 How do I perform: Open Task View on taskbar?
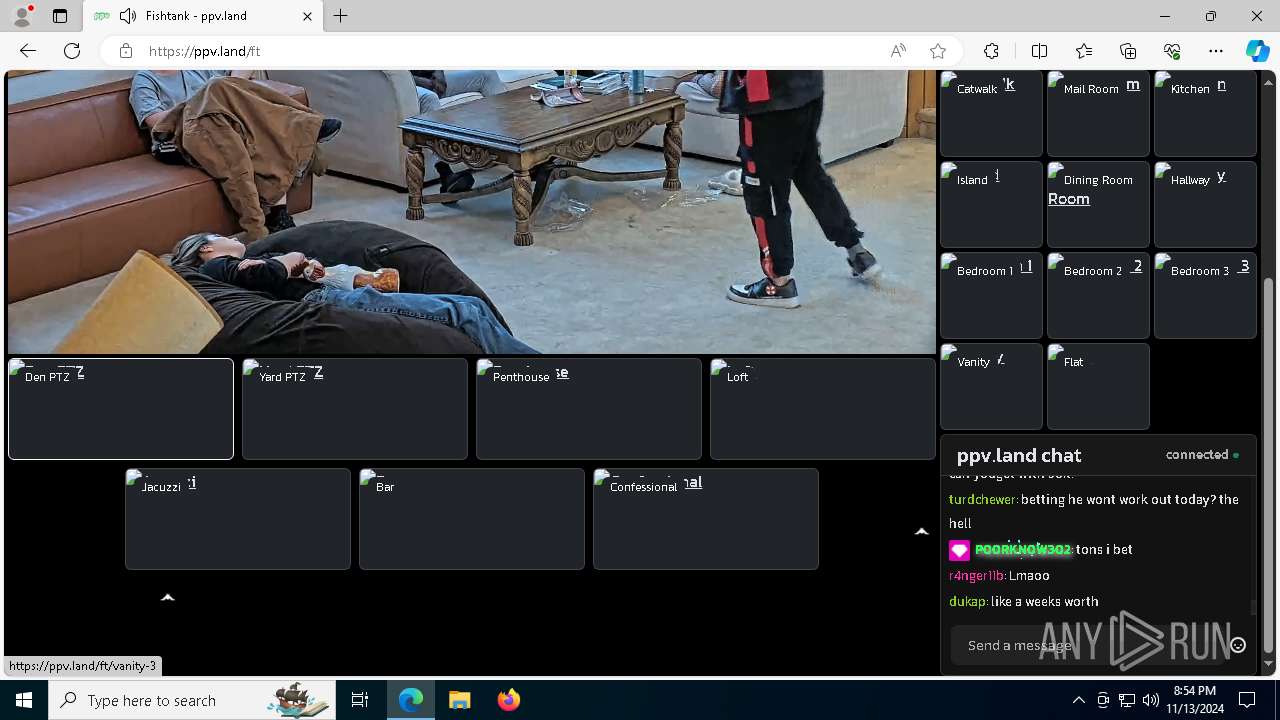(360, 700)
